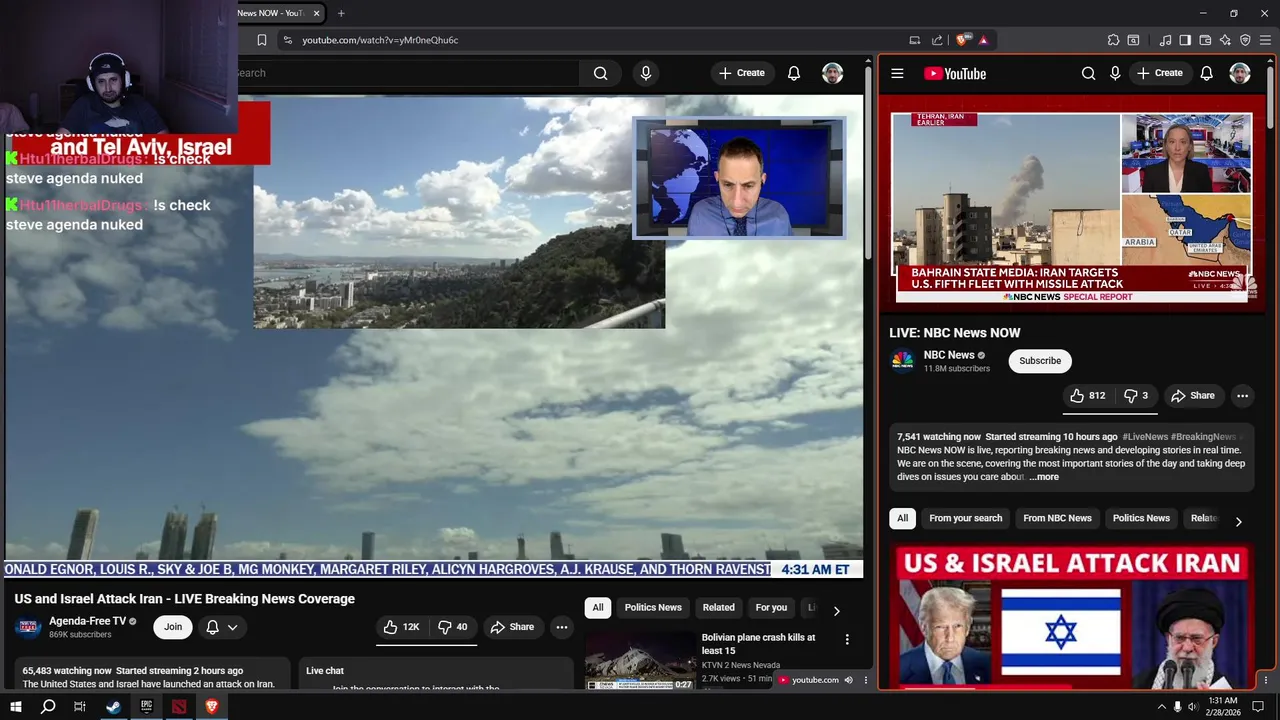This screenshot has width=1280, height=720.
Task: Toggle tab mute speaker next to youtube.com
Action: [x=848, y=680]
